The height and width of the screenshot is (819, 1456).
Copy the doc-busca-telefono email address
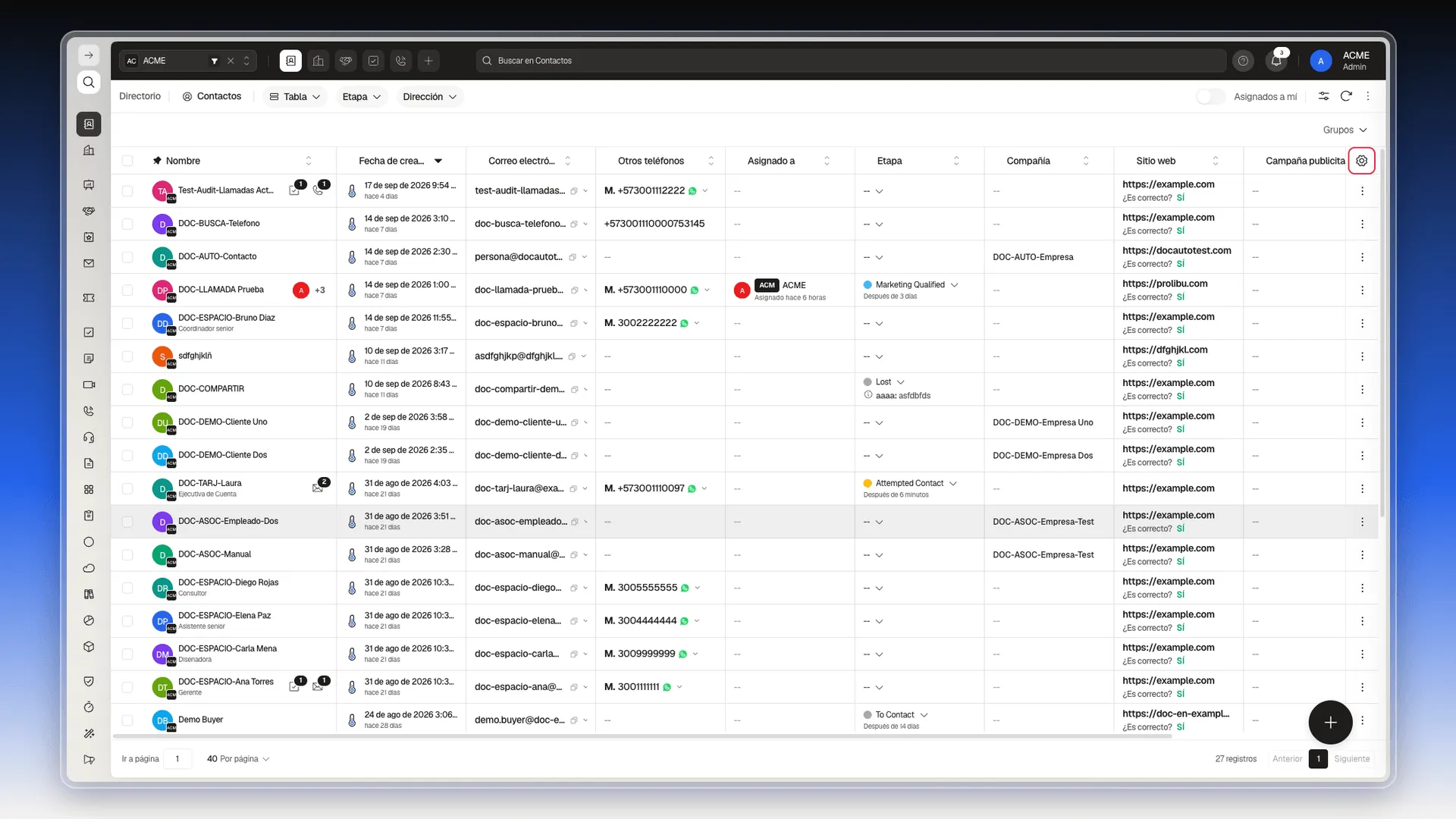[x=574, y=224]
